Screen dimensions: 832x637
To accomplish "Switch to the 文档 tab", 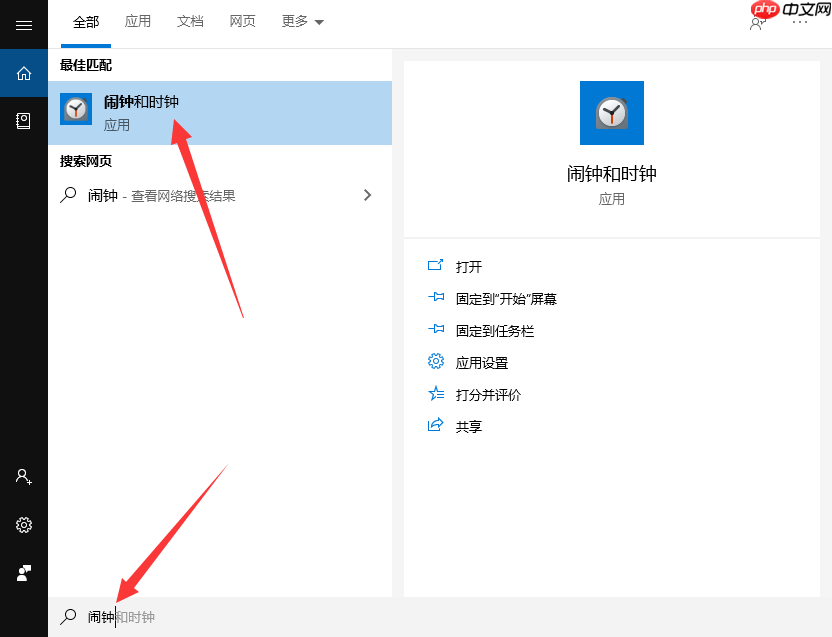I will point(190,21).
